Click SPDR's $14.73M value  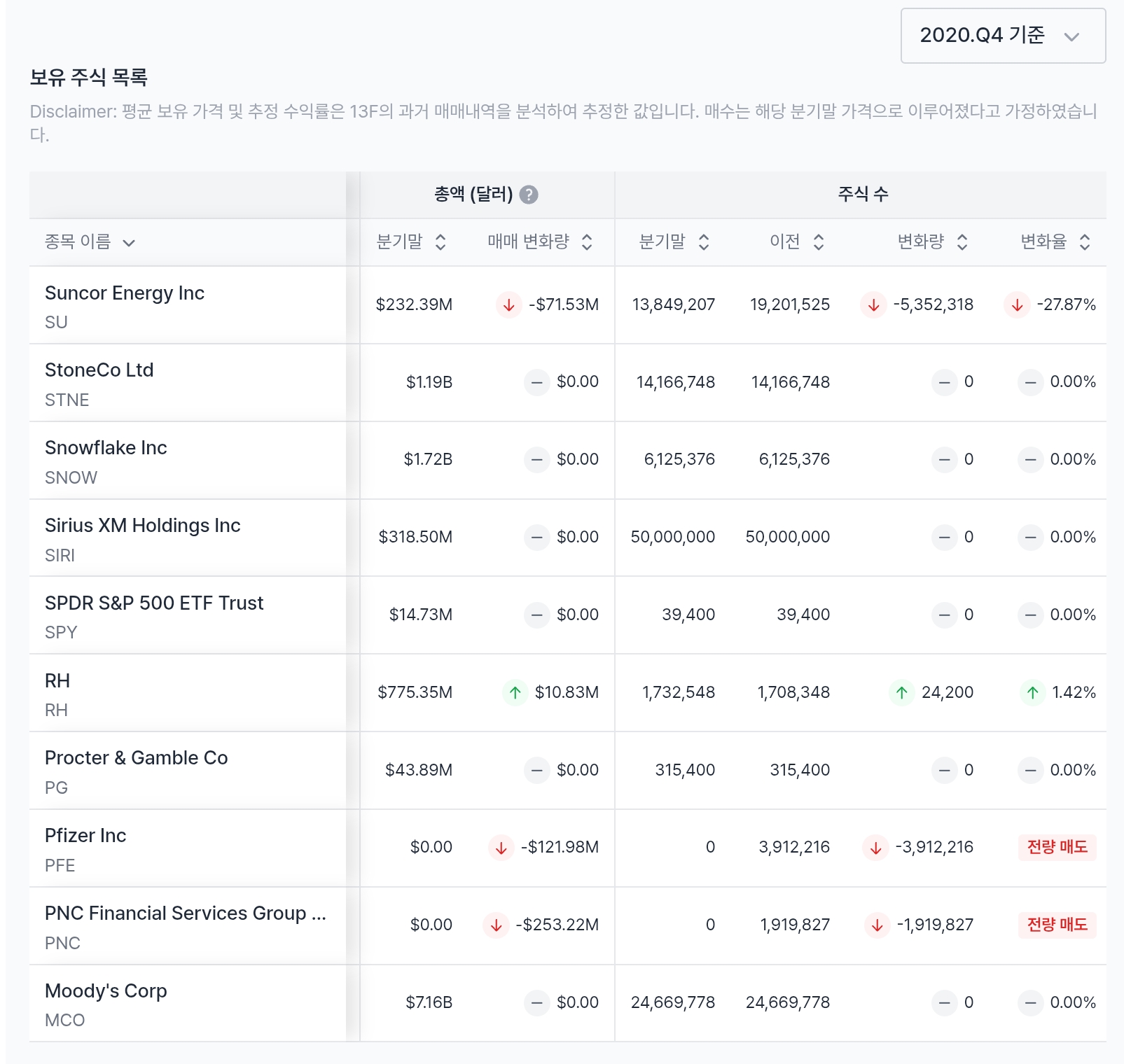(421, 615)
